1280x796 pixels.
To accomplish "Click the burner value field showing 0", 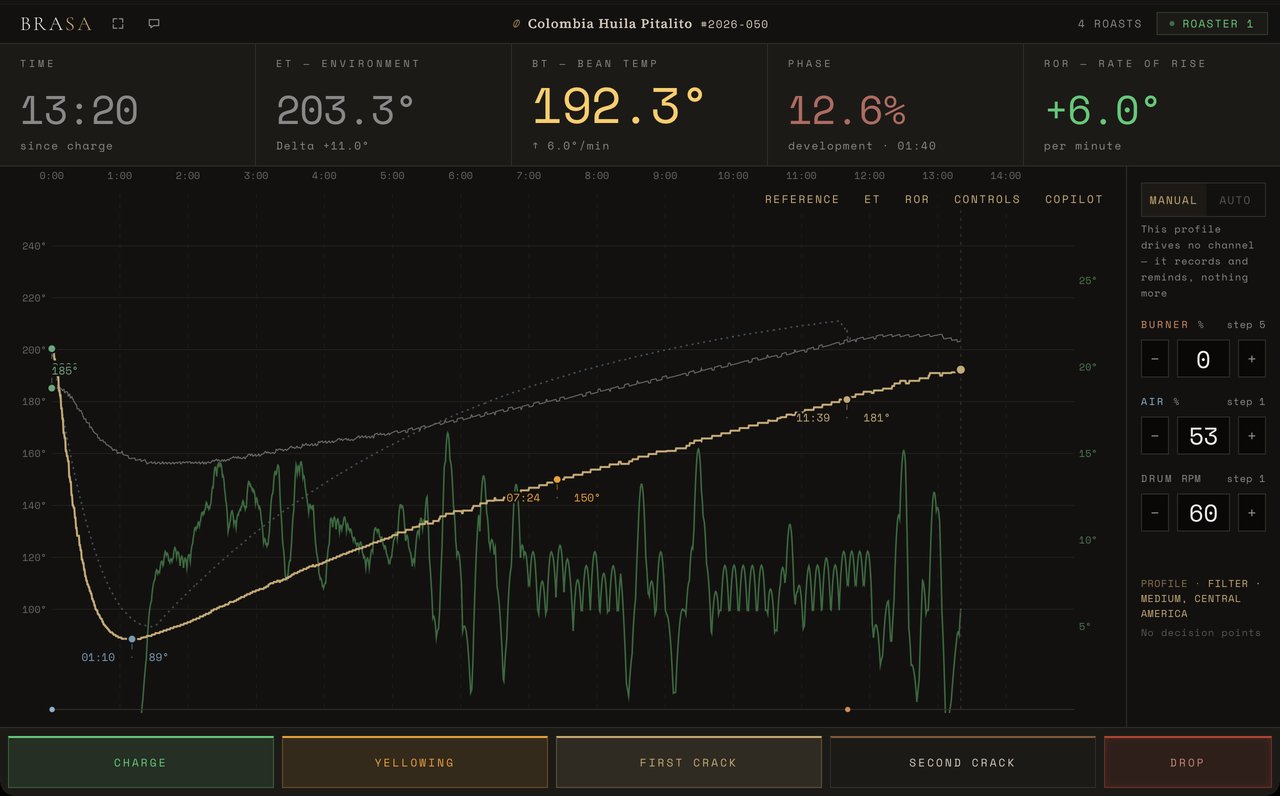I will 1203,359.
